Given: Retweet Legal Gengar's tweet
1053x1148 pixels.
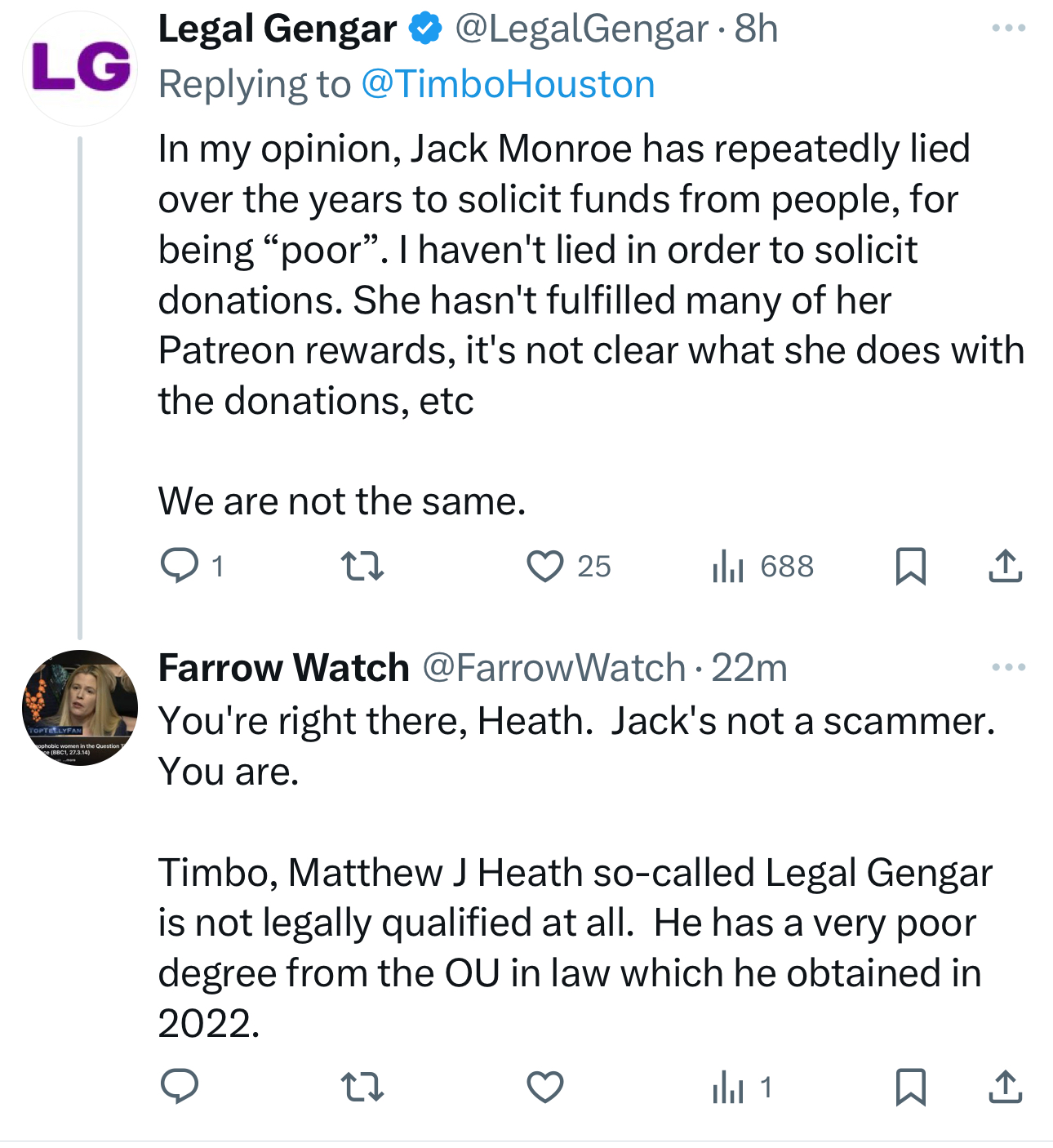Looking at the screenshot, I should coord(362,565).
